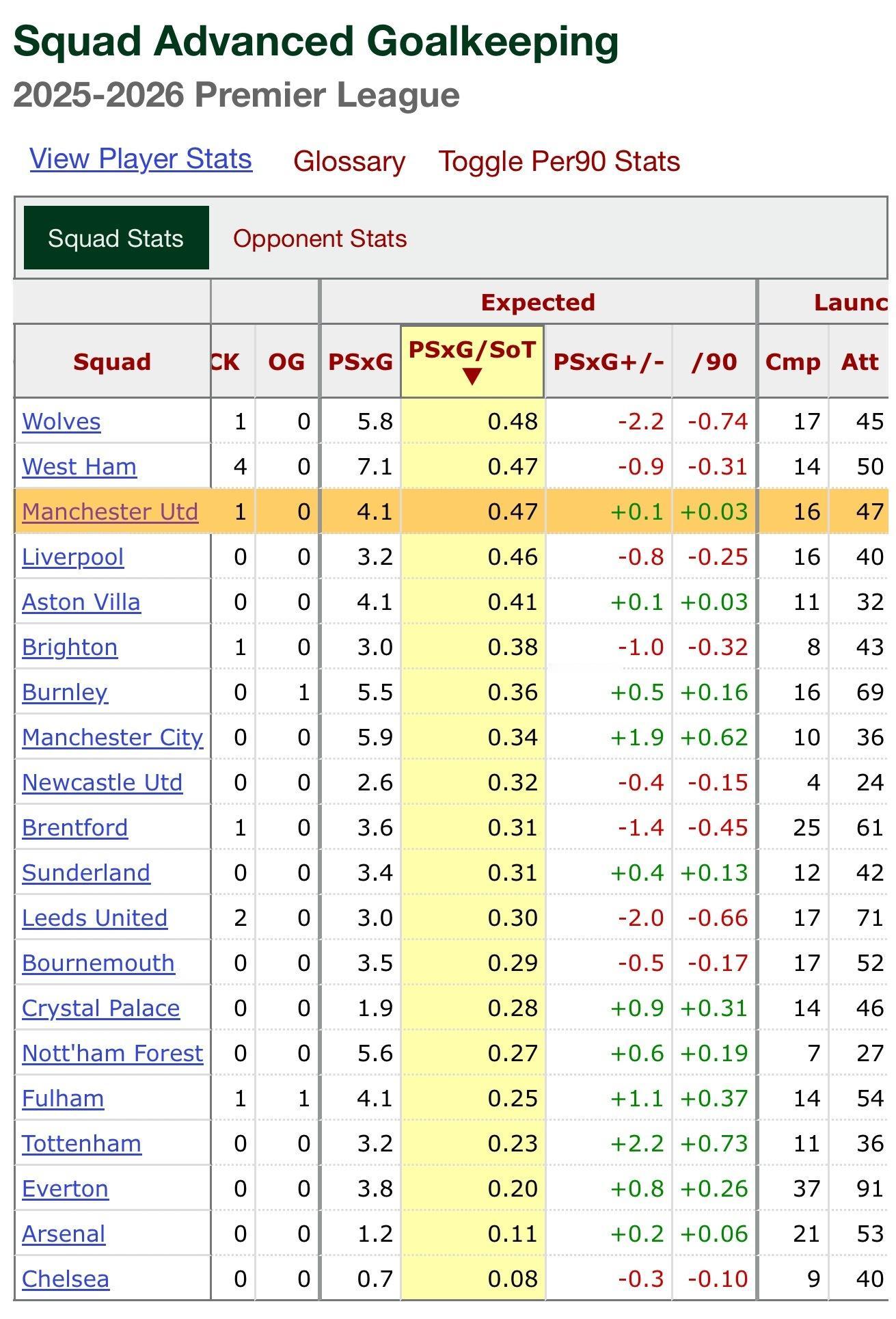Viewport: 896px width, 1319px height.
Task: Go to the Nott'ham Forest squad page
Action: tap(113, 1053)
